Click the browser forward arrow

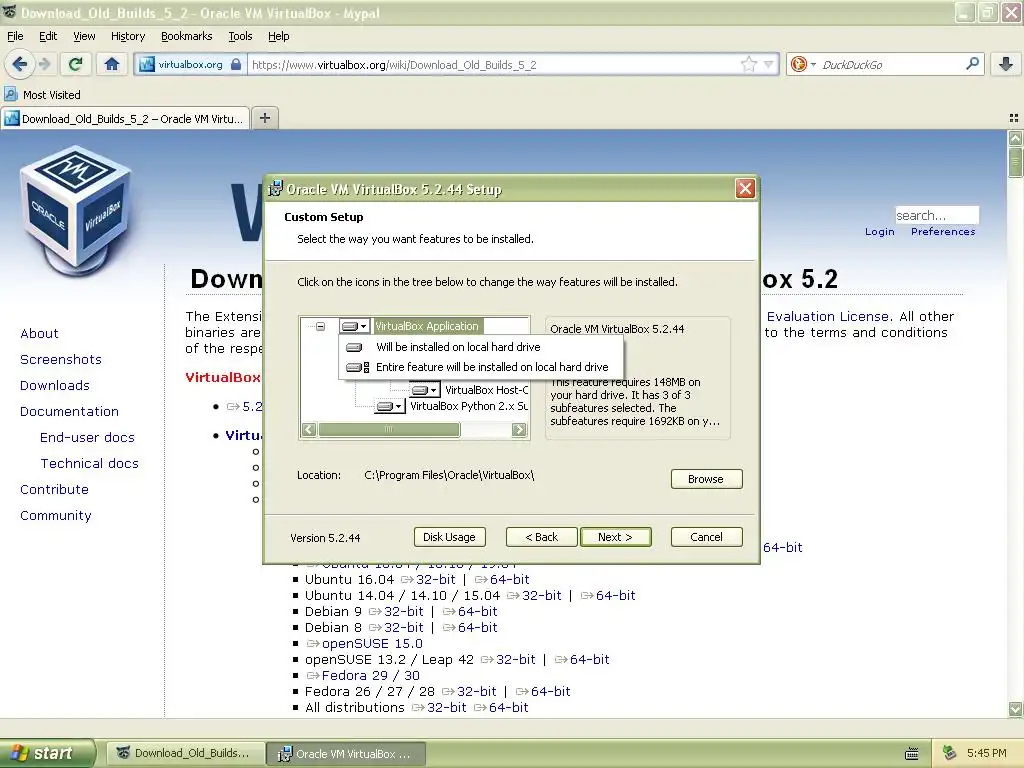click(x=44, y=64)
